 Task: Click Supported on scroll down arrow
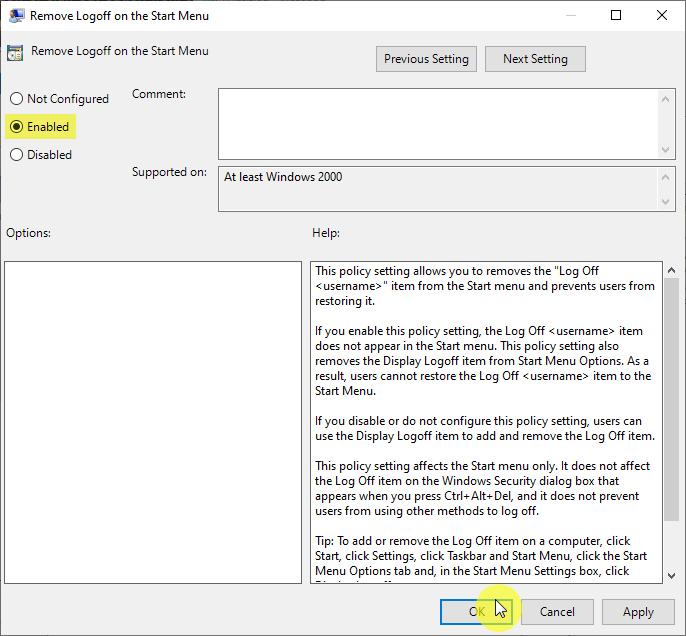coord(667,202)
